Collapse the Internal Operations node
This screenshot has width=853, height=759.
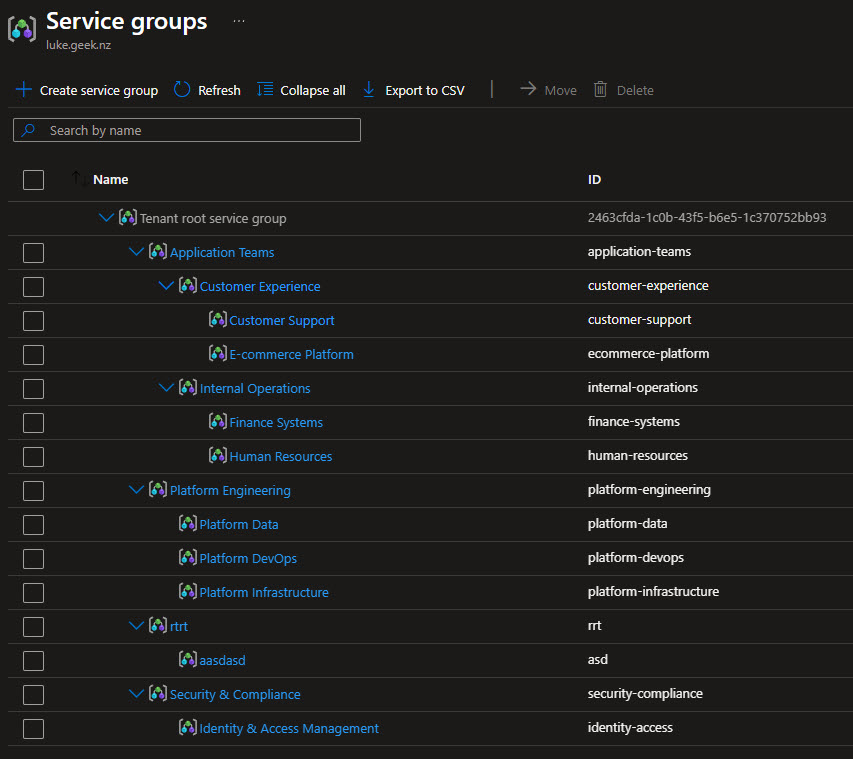(x=166, y=387)
